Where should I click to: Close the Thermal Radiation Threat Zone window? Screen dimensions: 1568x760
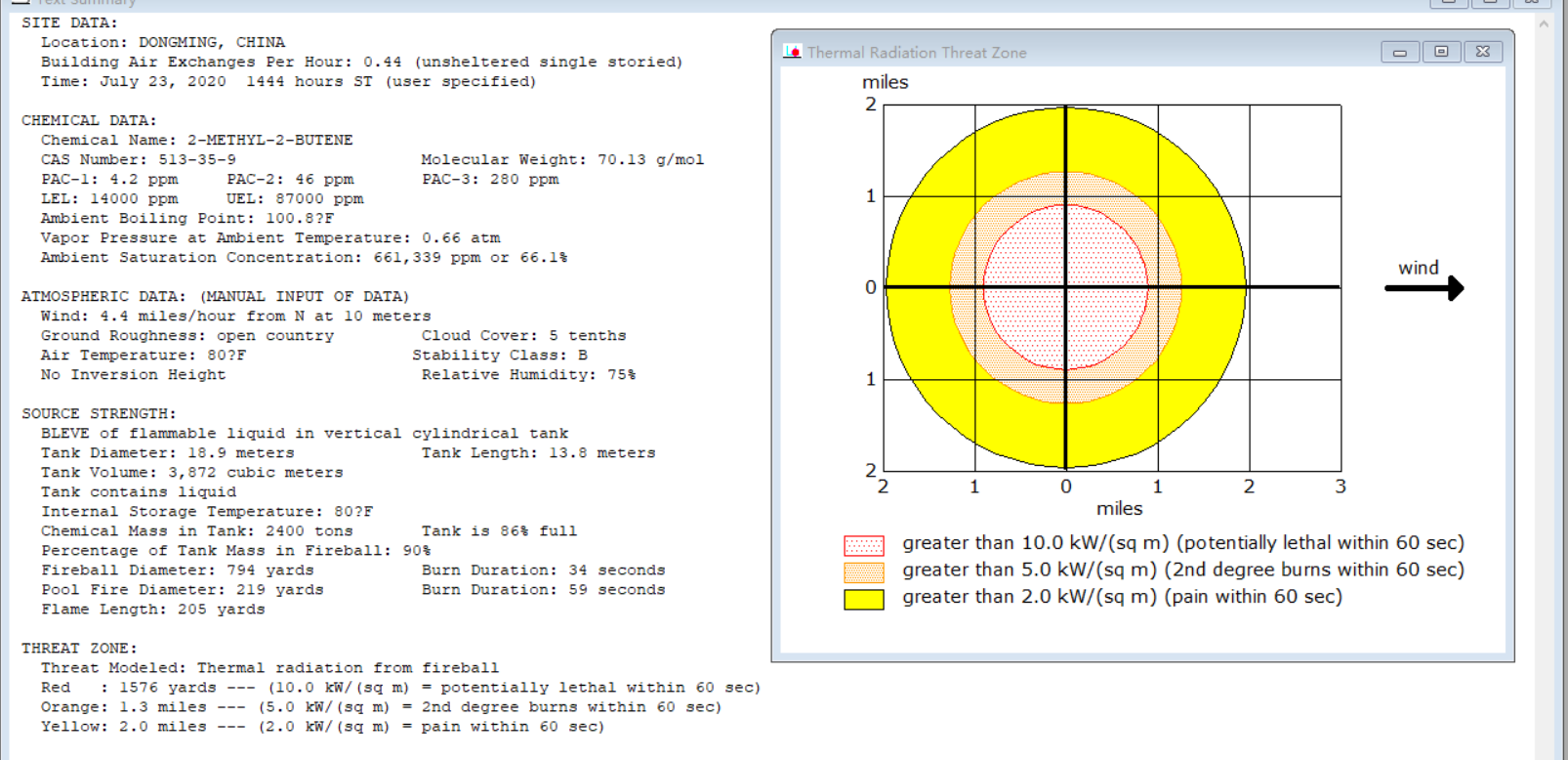1482,52
